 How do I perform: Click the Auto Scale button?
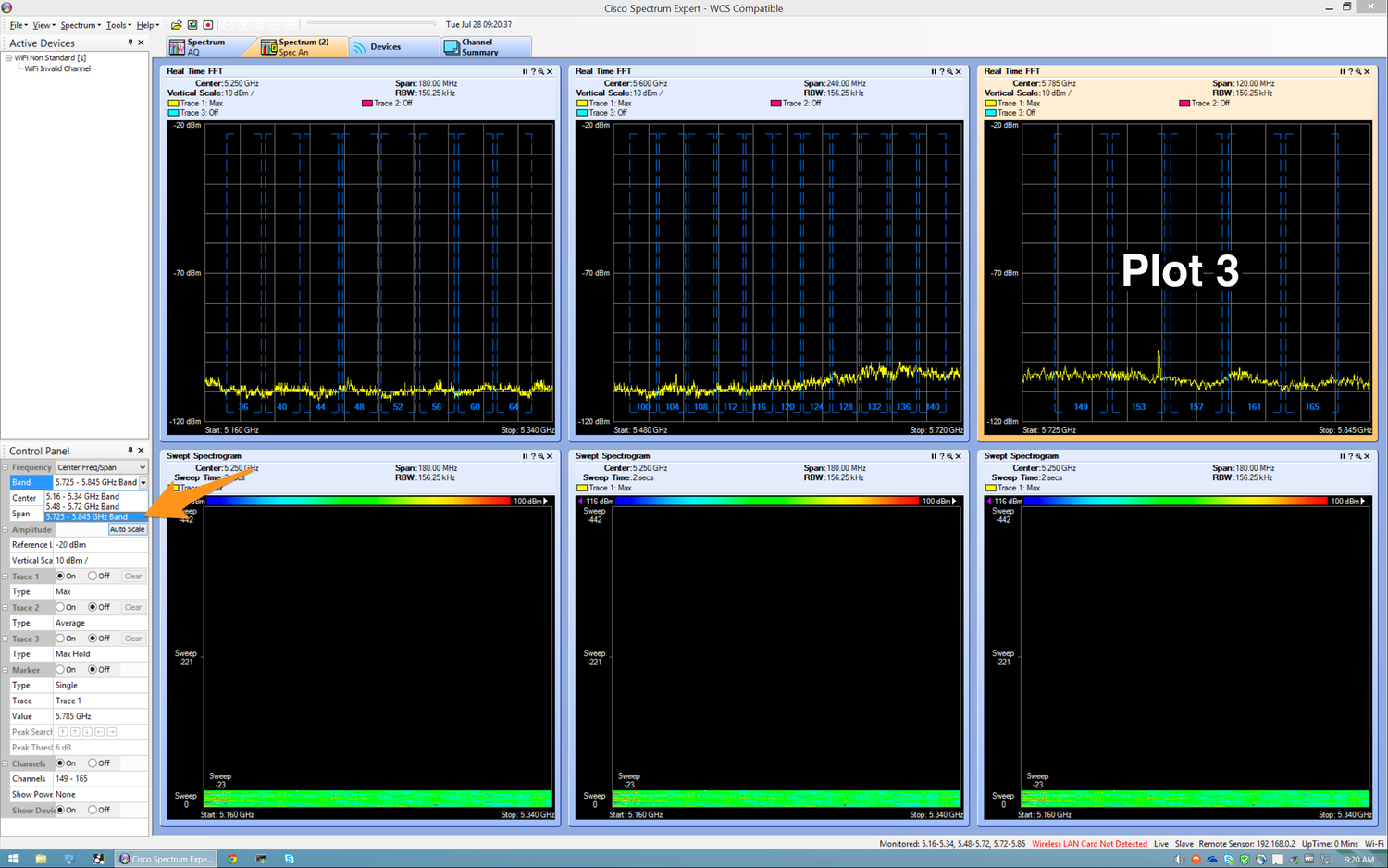(x=128, y=529)
